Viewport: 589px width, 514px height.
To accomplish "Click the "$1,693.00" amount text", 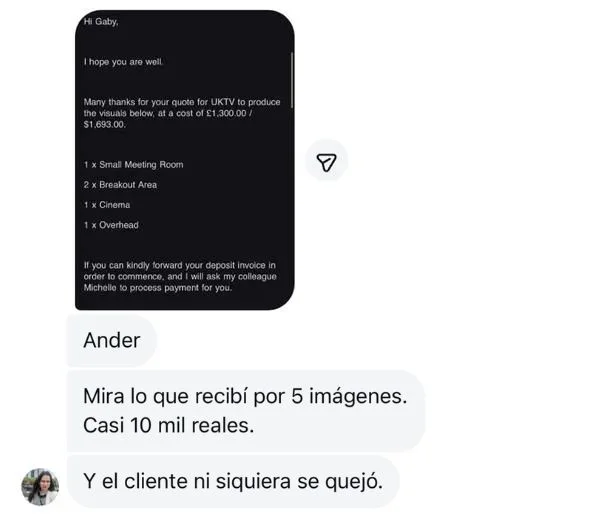I will (104, 125).
